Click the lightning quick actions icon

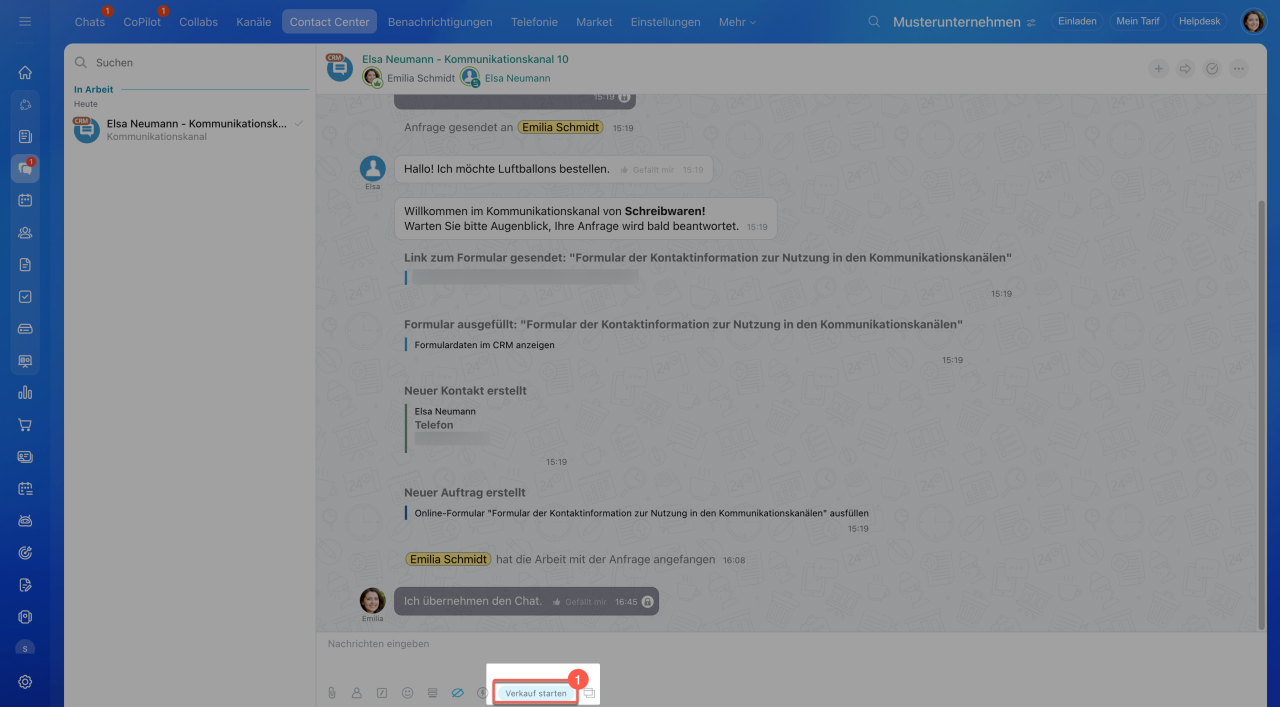click(x=482, y=693)
